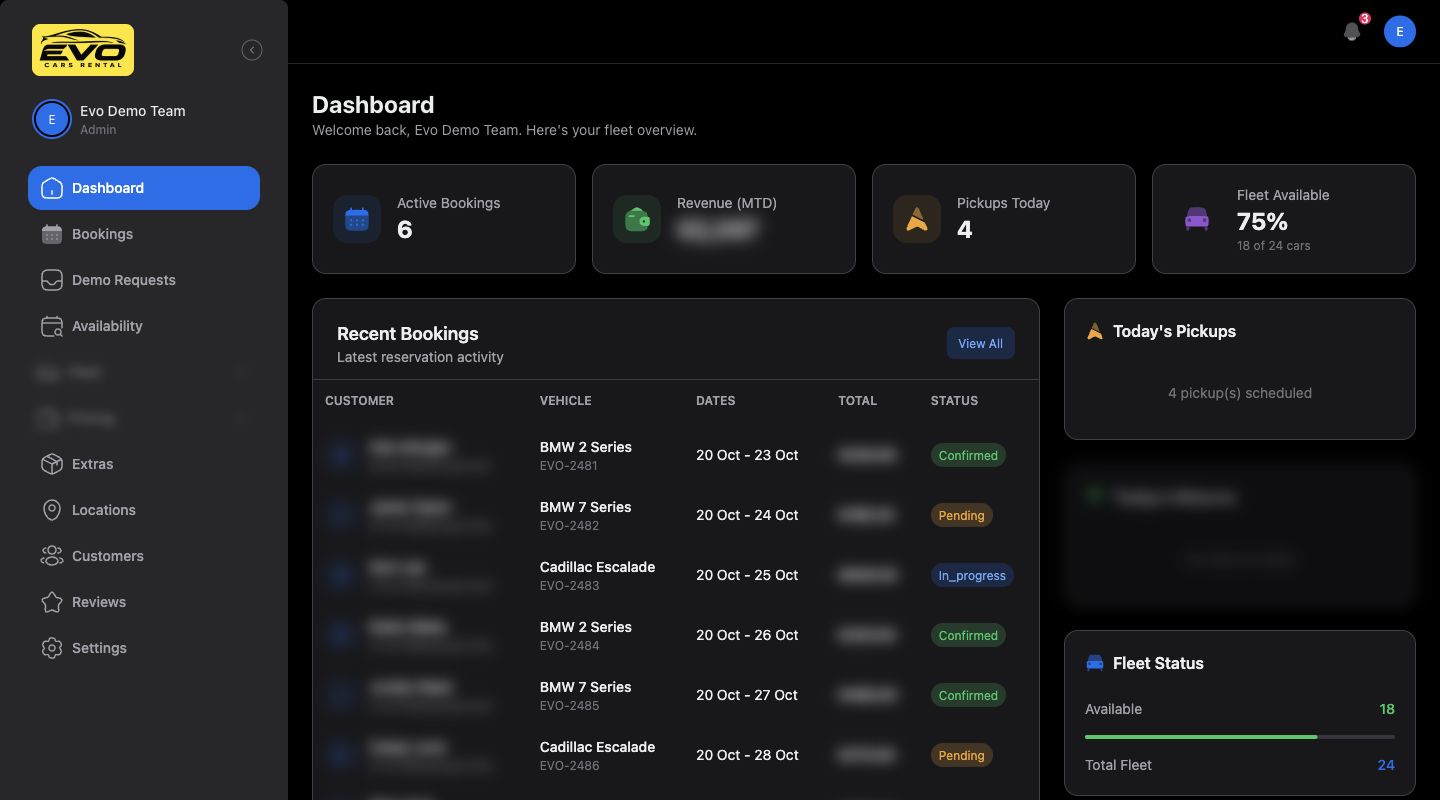The width and height of the screenshot is (1440, 800).
Task: Click the Pending status of EVO-2486
Action: point(961,755)
